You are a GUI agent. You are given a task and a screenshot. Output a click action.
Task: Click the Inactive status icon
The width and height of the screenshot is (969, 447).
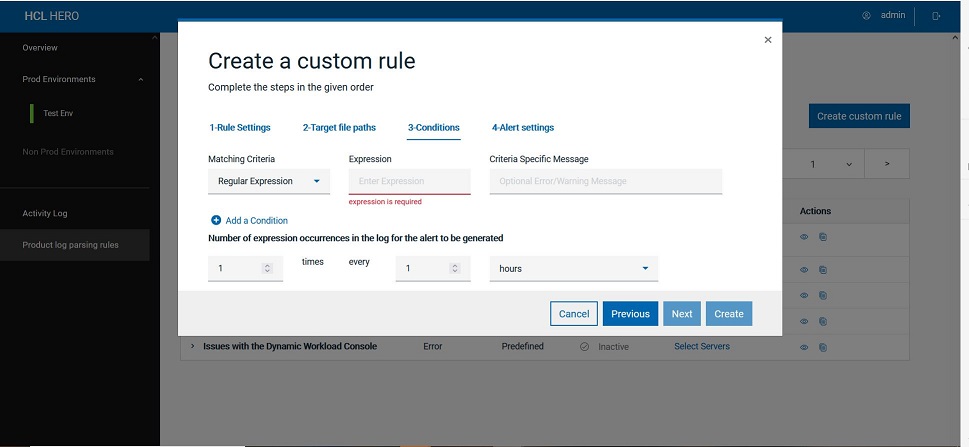(x=584, y=347)
